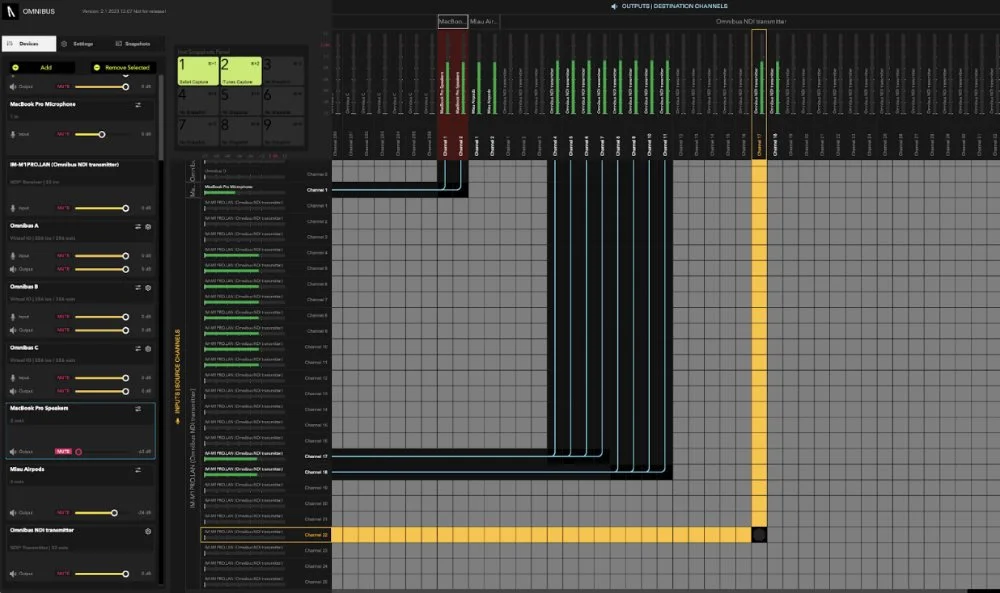
Task: Expand the Miau Airpods output column header
Action: point(483,20)
